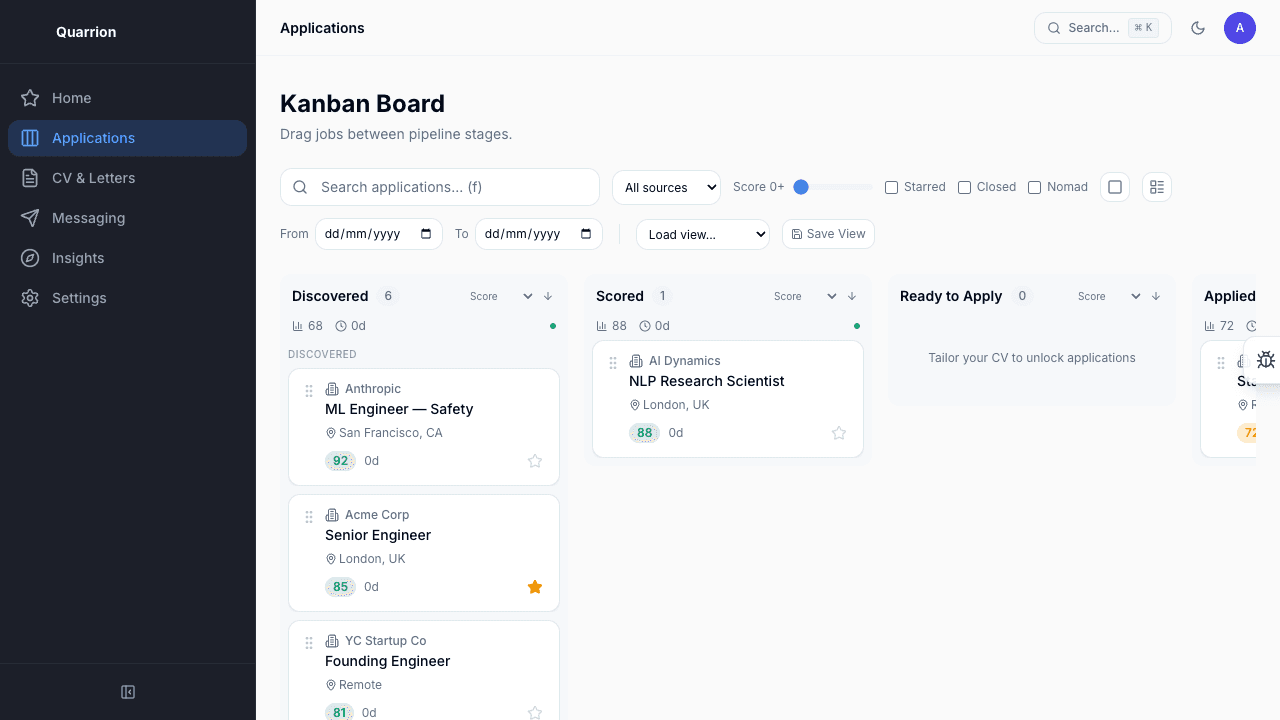Click Anthropic company building icon

[332, 389]
